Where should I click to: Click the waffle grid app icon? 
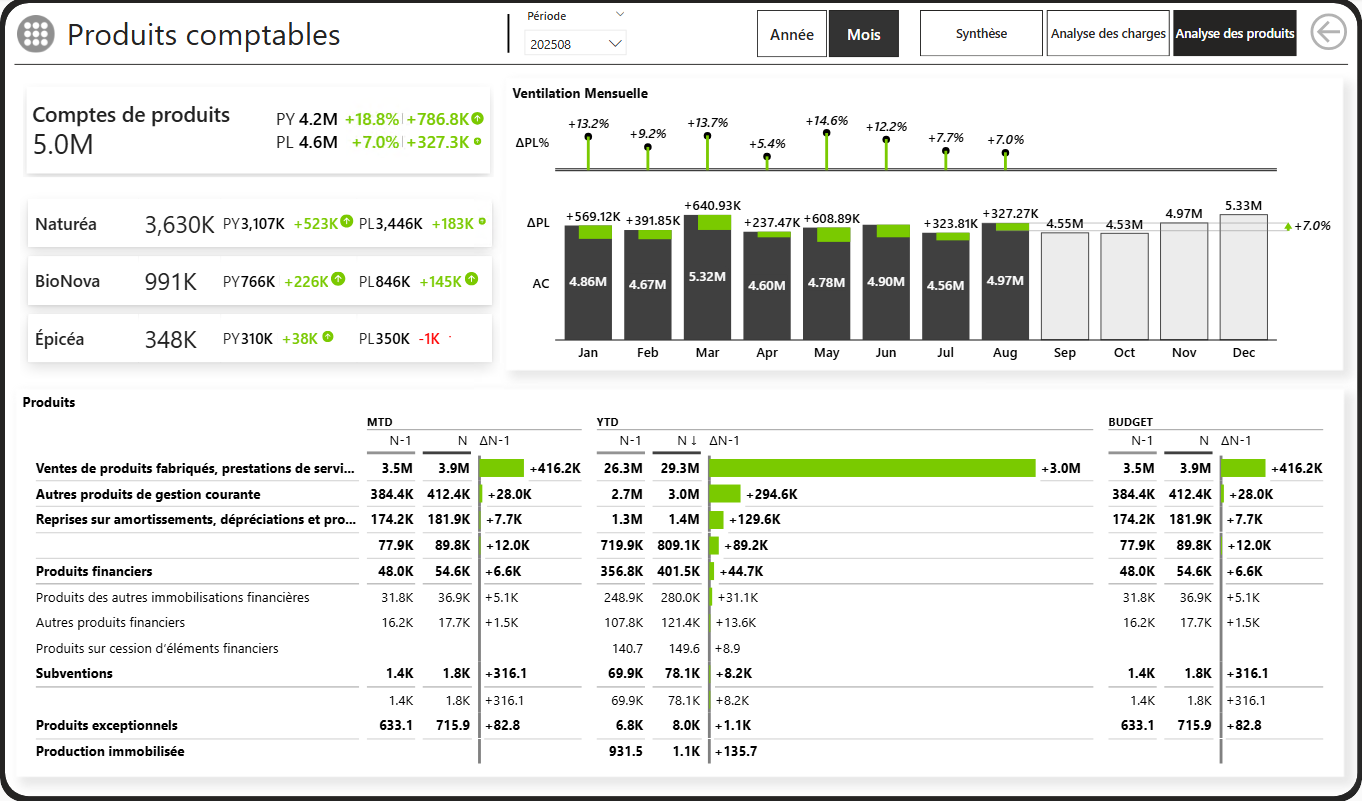coord(36,33)
